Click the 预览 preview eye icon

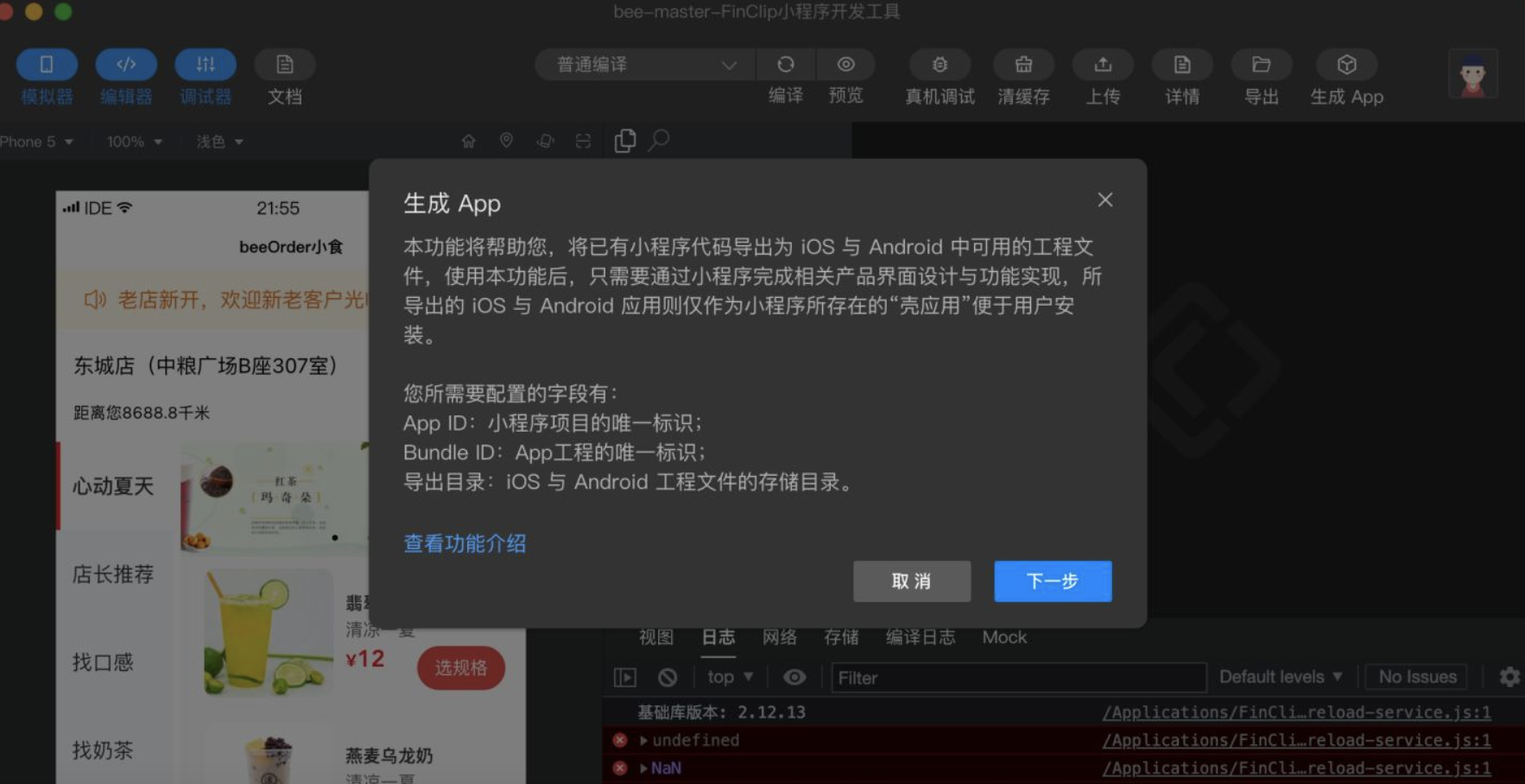point(845,65)
